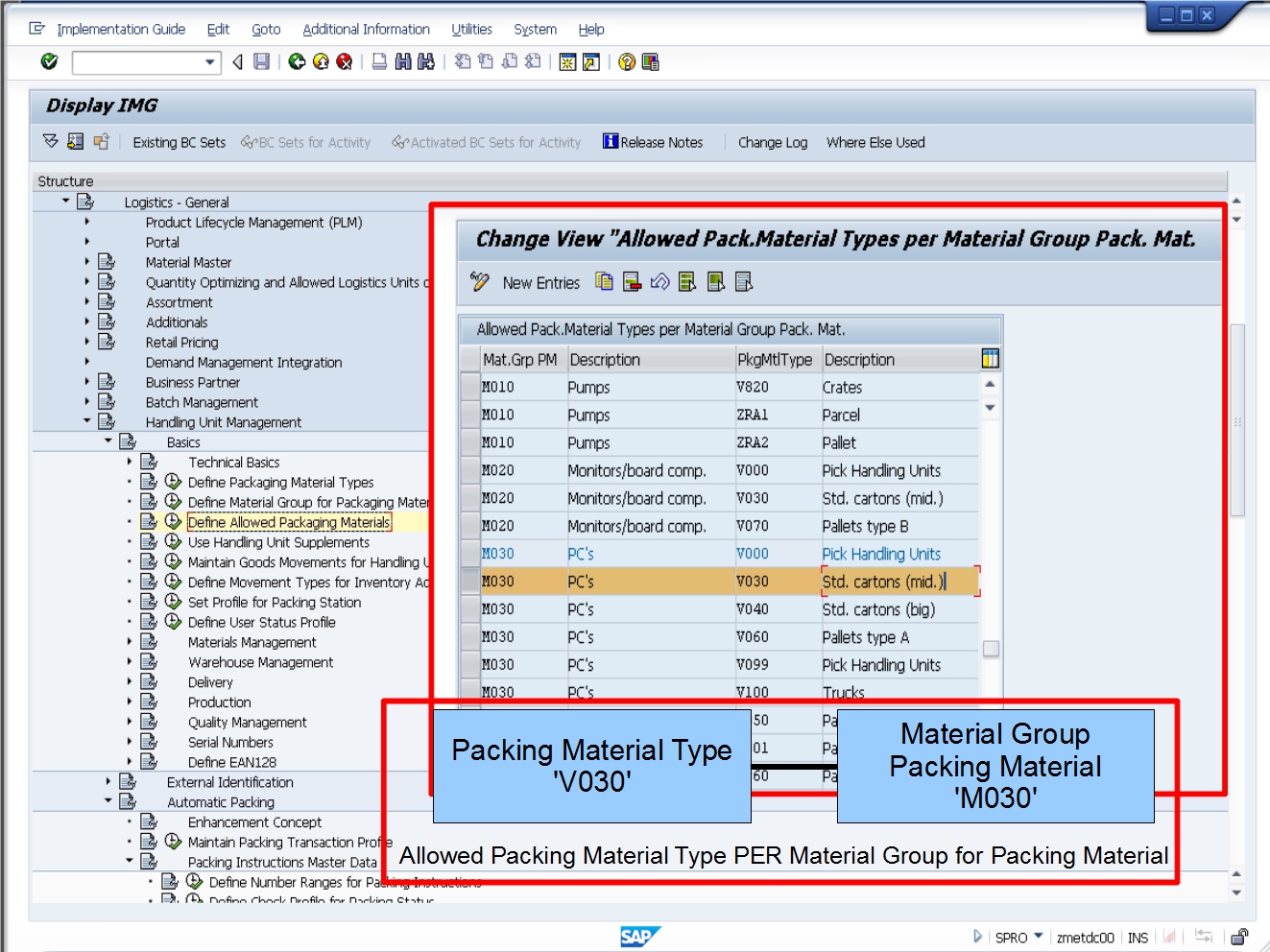
Task: Click the Generate Shortcut icon
Action: tap(591, 62)
